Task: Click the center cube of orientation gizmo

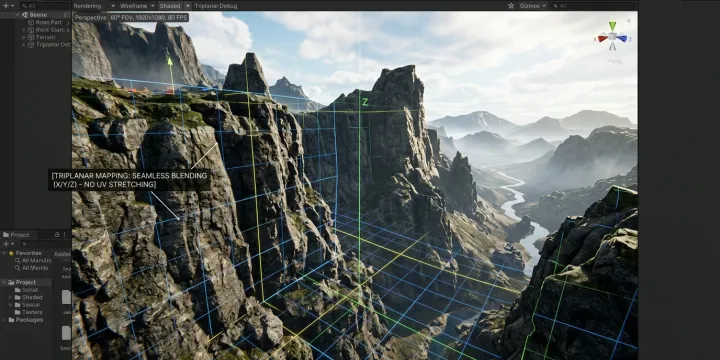Action: [x=613, y=37]
